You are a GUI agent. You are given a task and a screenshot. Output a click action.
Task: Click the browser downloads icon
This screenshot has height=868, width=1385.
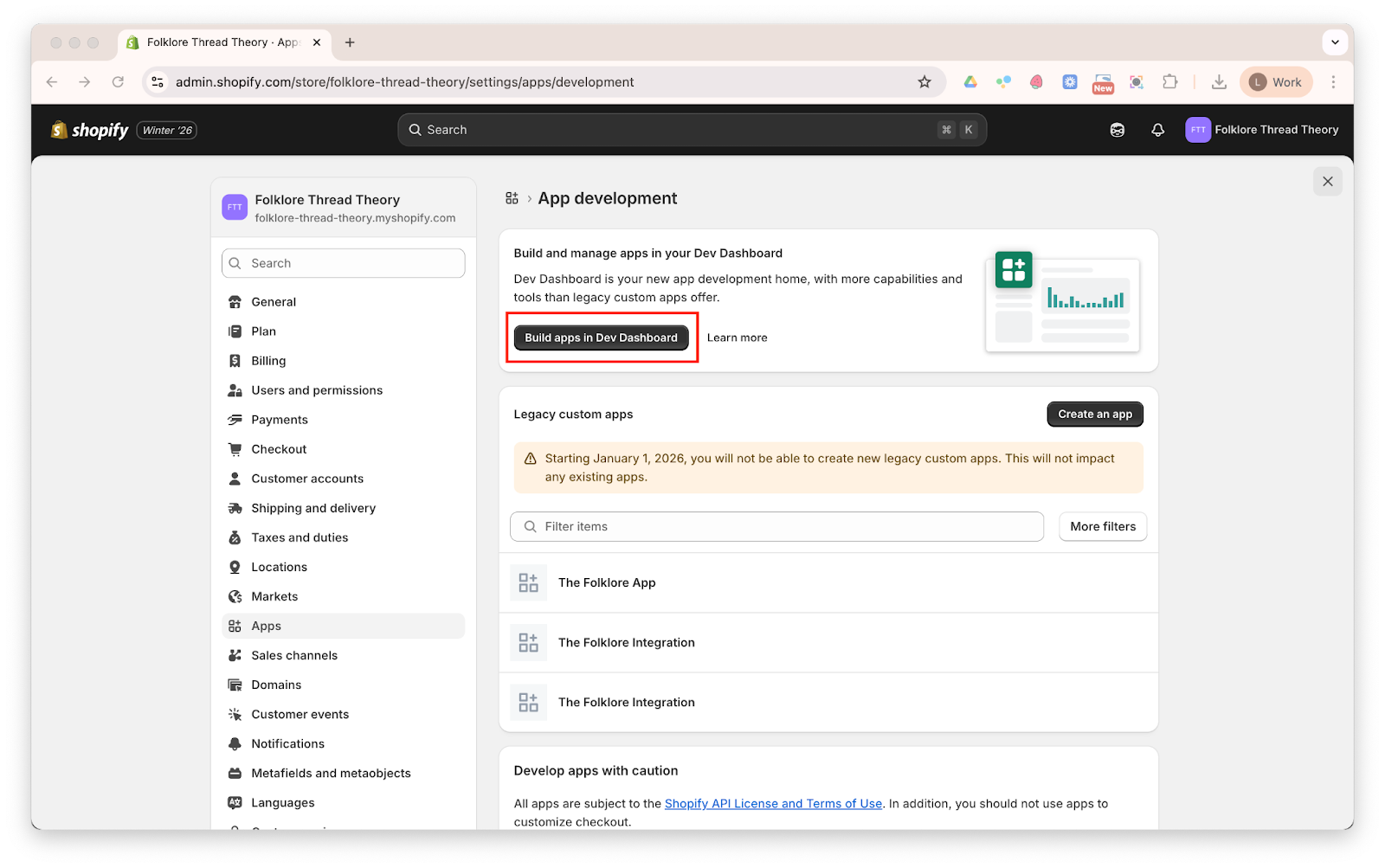[1219, 82]
